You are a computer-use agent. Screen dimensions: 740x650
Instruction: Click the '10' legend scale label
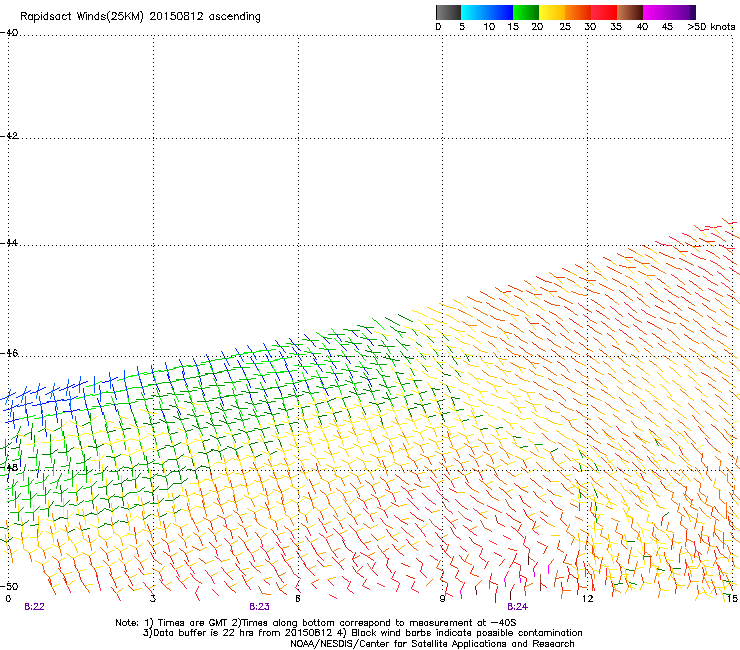click(489, 27)
